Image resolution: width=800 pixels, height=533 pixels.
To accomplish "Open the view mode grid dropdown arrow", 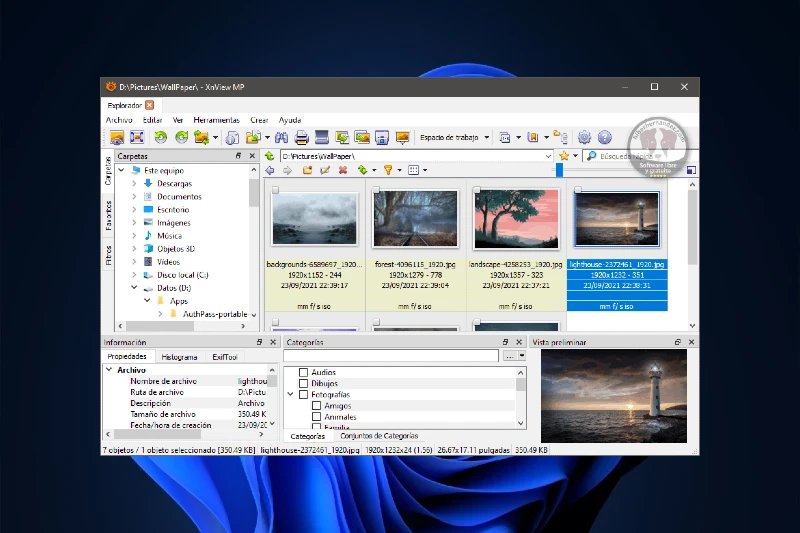I will click(425, 170).
